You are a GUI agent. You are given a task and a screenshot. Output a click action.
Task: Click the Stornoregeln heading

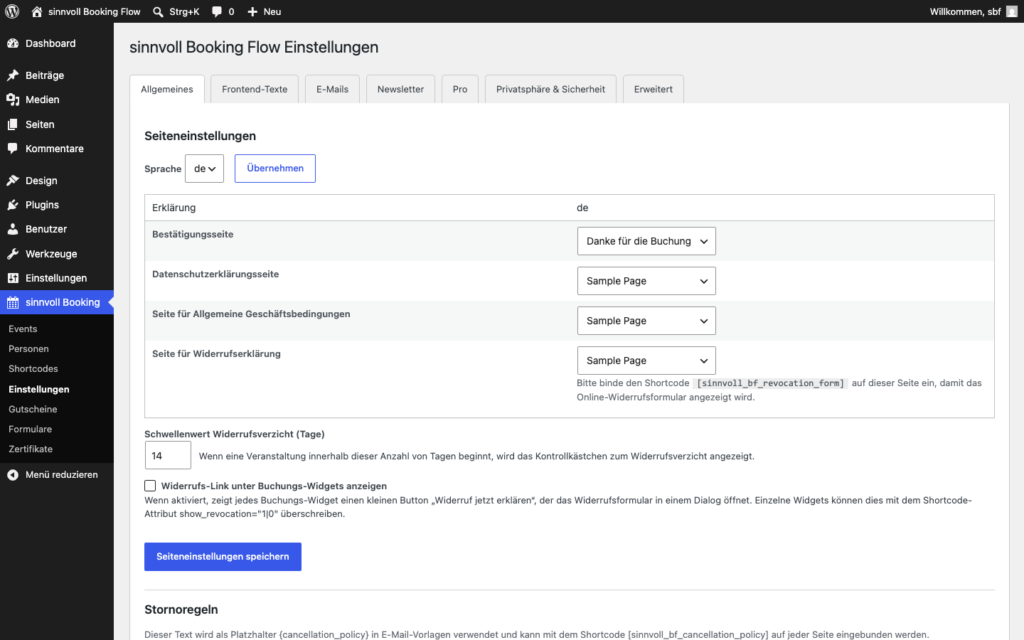point(182,609)
